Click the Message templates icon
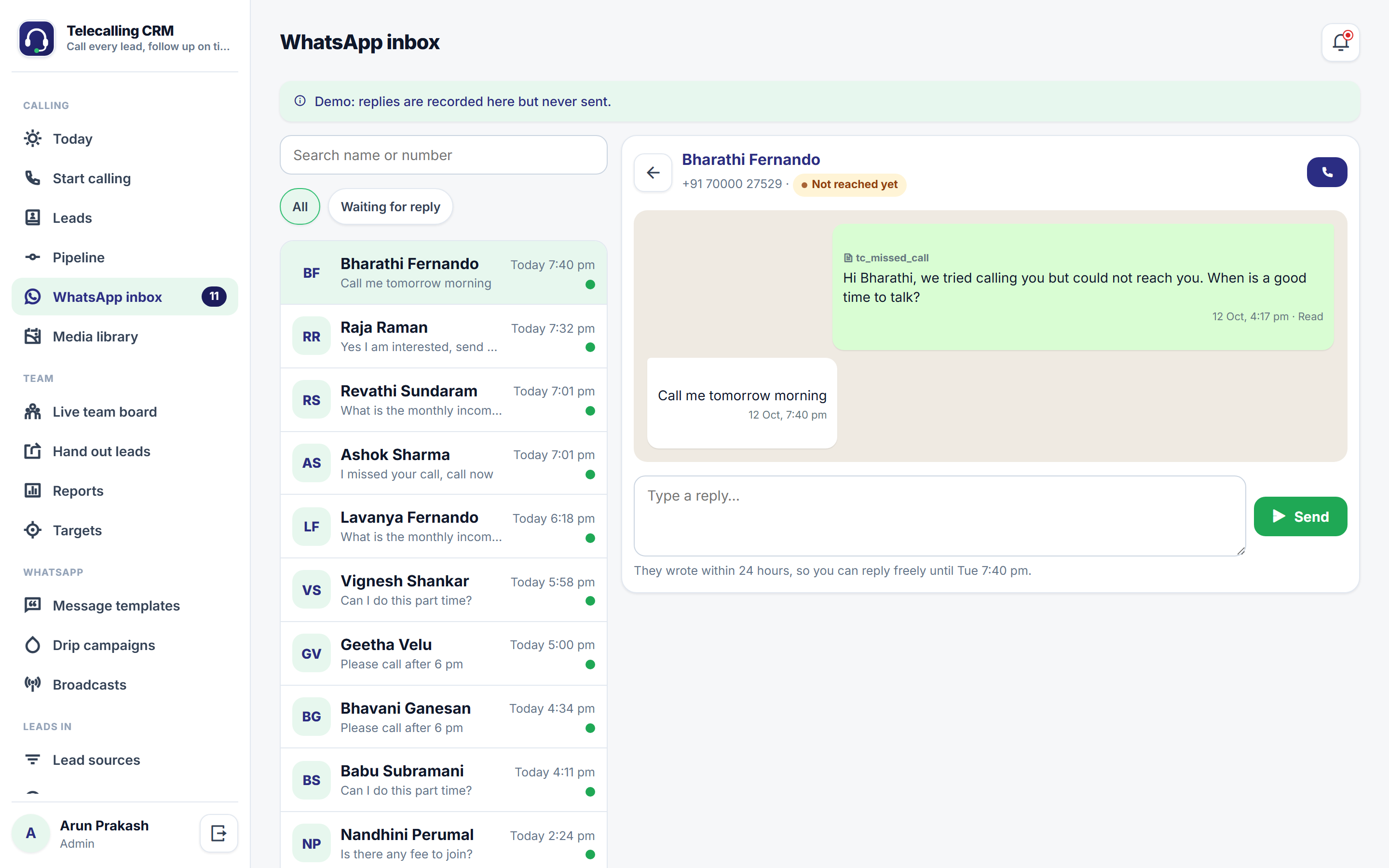The height and width of the screenshot is (868, 1389). (33, 605)
